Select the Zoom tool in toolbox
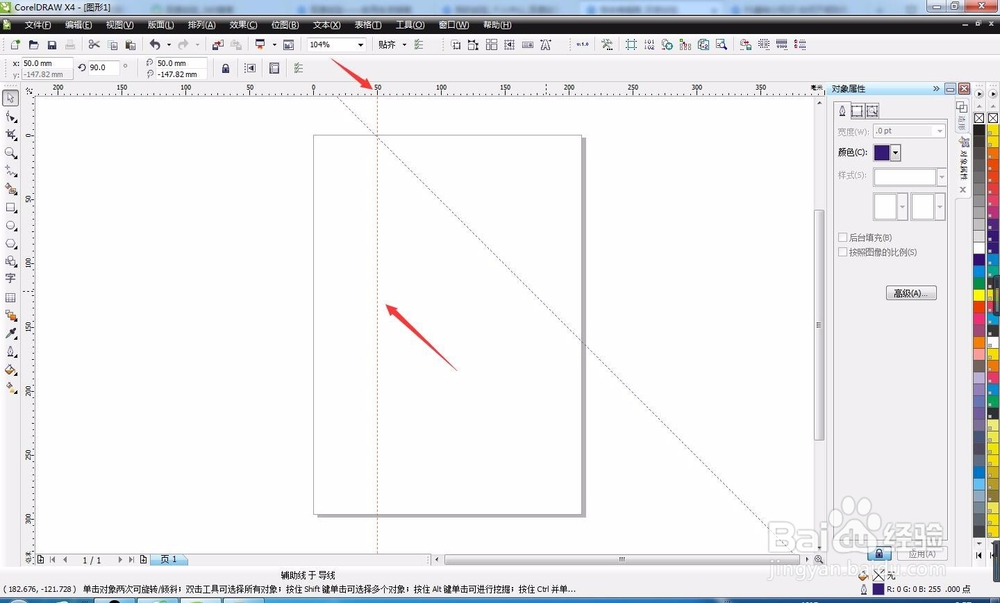 click(11, 153)
